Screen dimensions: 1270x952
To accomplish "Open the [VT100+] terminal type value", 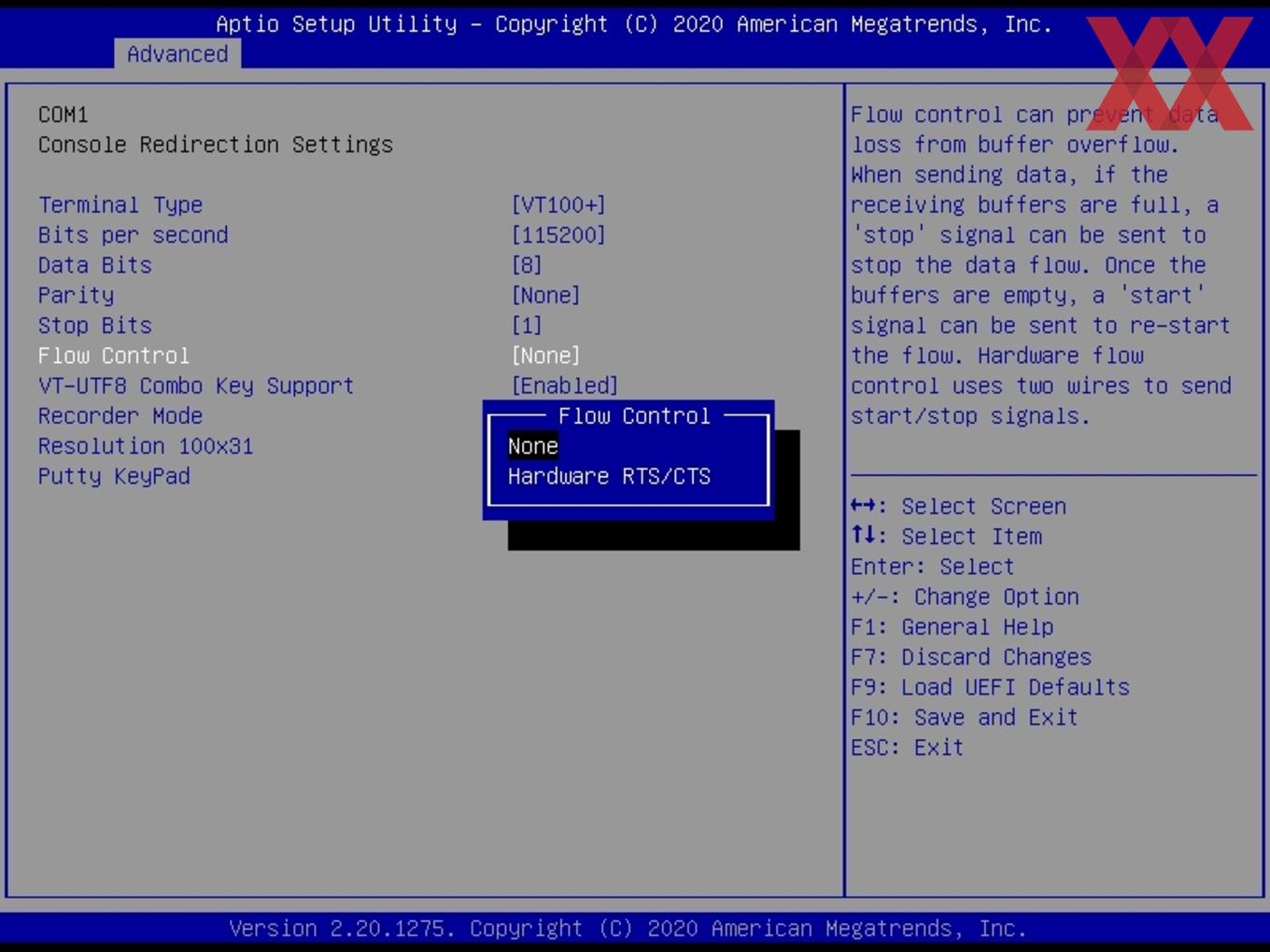I will (x=558, y=204).
